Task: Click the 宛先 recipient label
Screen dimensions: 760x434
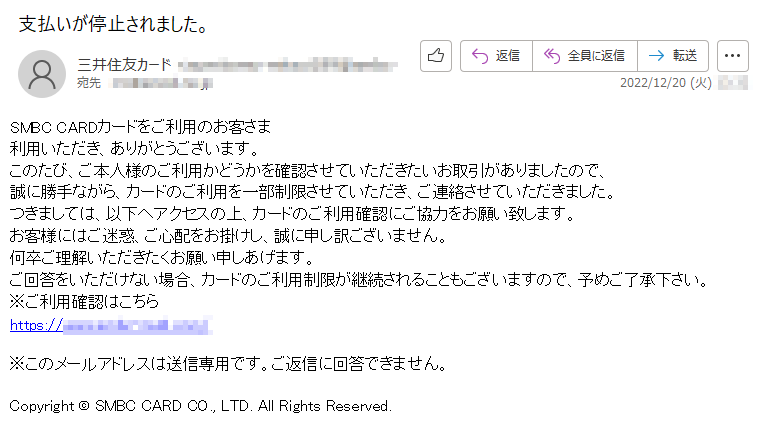Action: point(89,83)
